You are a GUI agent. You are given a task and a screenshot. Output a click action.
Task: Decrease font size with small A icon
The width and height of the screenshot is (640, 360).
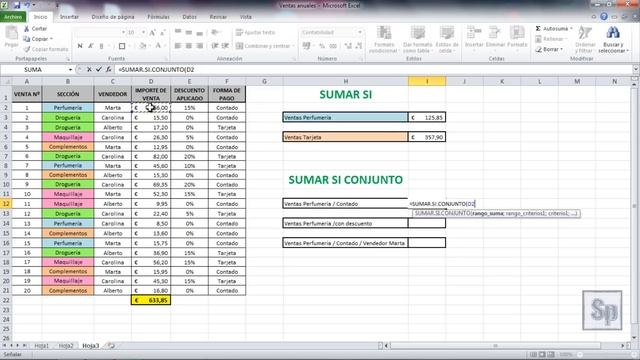tap(162, 32)
